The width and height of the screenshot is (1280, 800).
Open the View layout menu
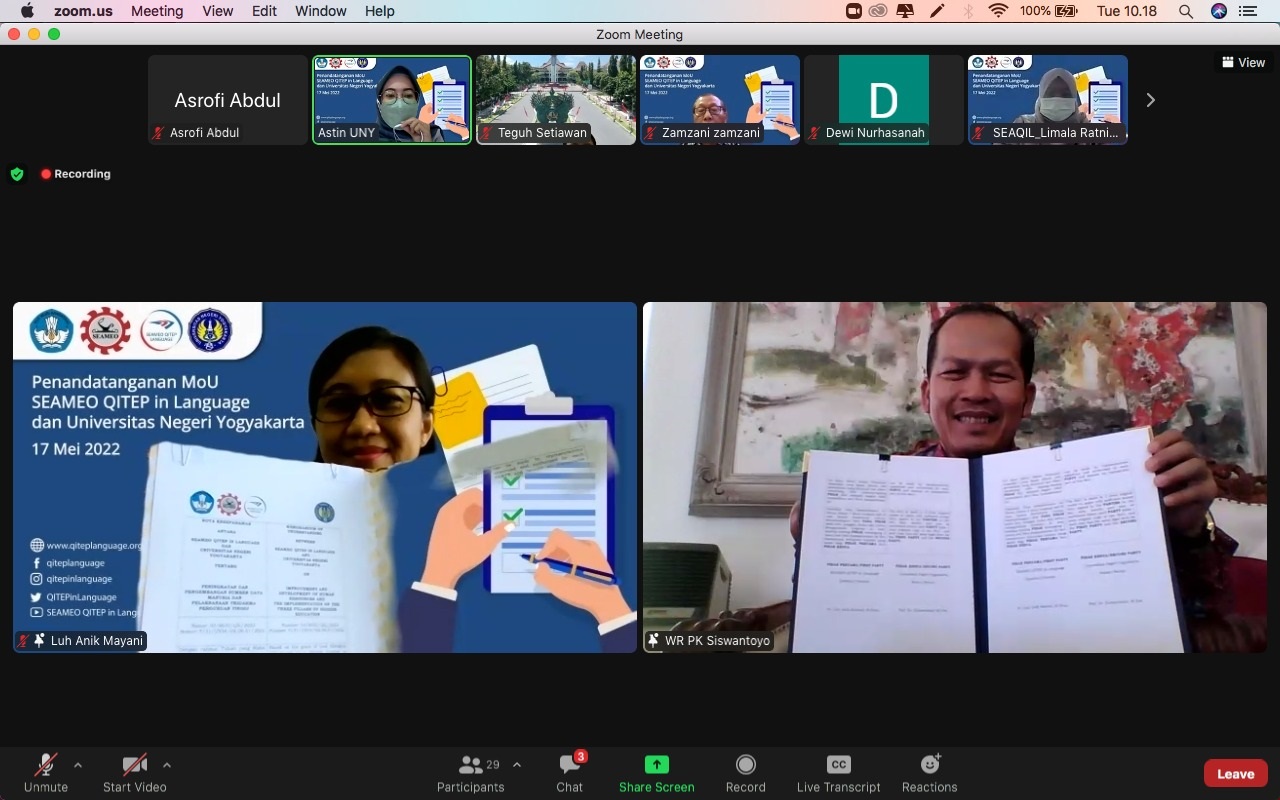(x=1243, y=62)
